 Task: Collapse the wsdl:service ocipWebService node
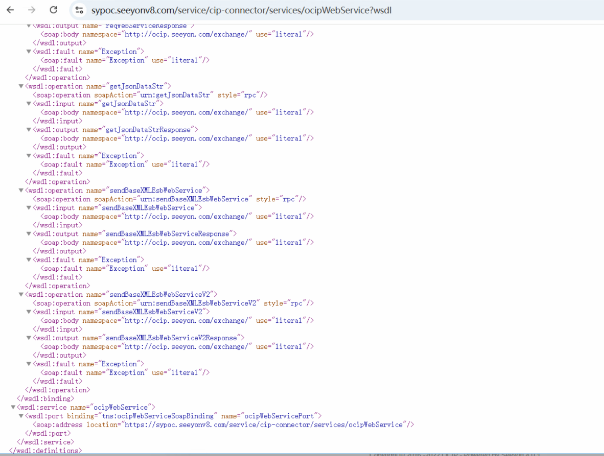point(14,407)
